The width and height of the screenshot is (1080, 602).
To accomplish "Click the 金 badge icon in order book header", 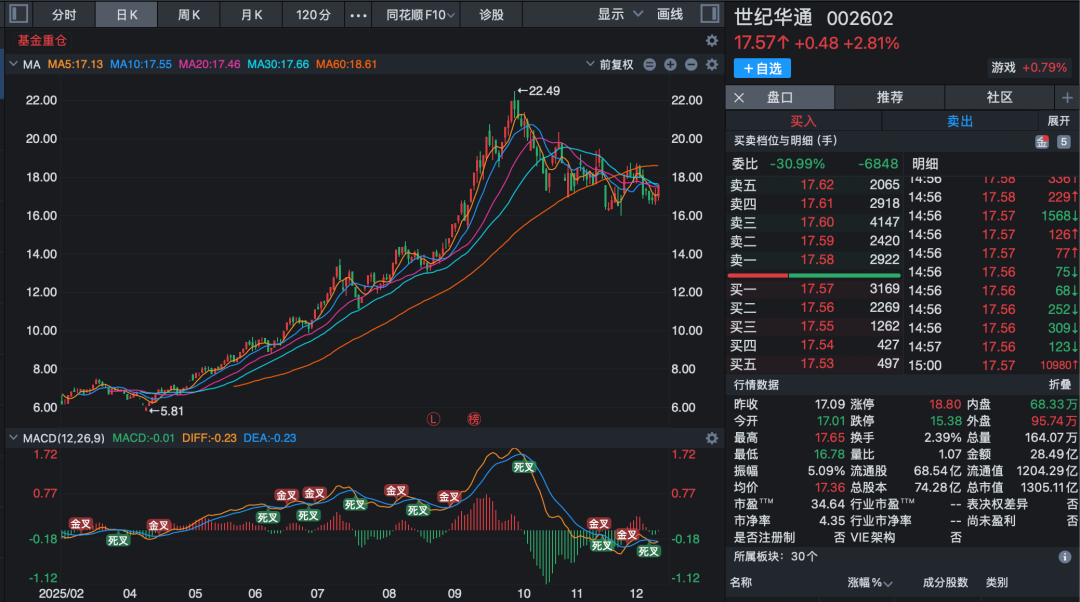I will click(x=1042, y=142).
